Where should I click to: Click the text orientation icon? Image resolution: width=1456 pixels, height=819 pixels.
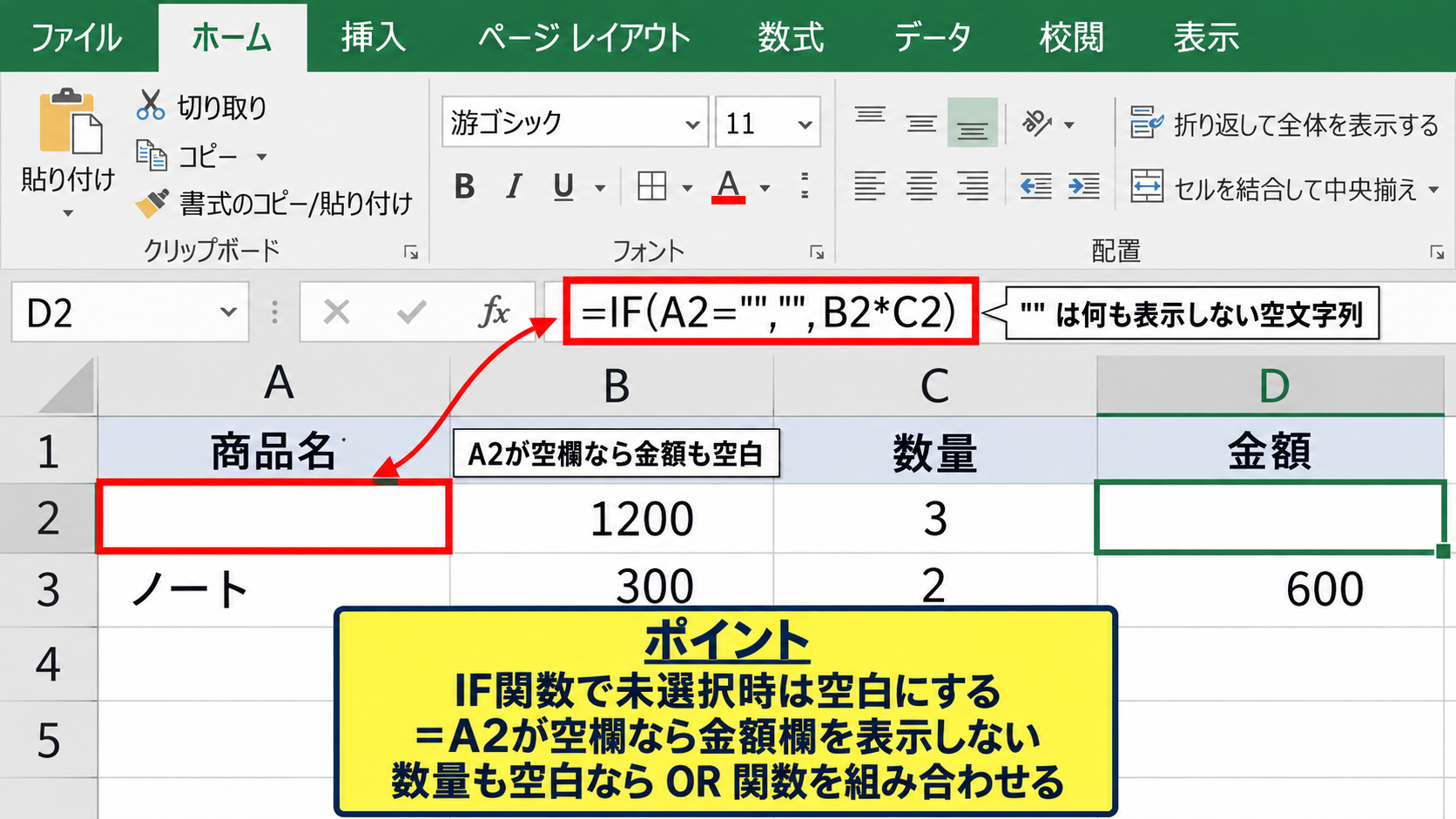click(x=1037, y=123)
